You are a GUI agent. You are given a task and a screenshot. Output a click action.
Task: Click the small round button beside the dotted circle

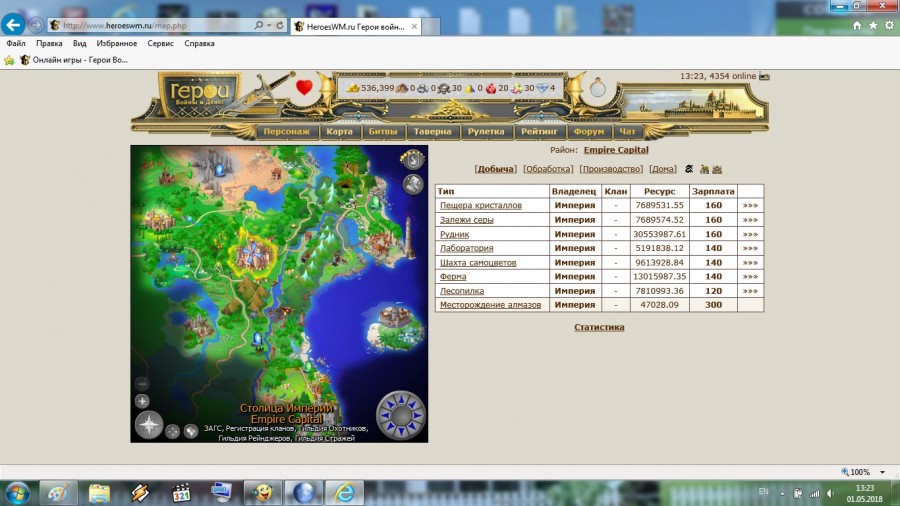click(x=191, y=431)
